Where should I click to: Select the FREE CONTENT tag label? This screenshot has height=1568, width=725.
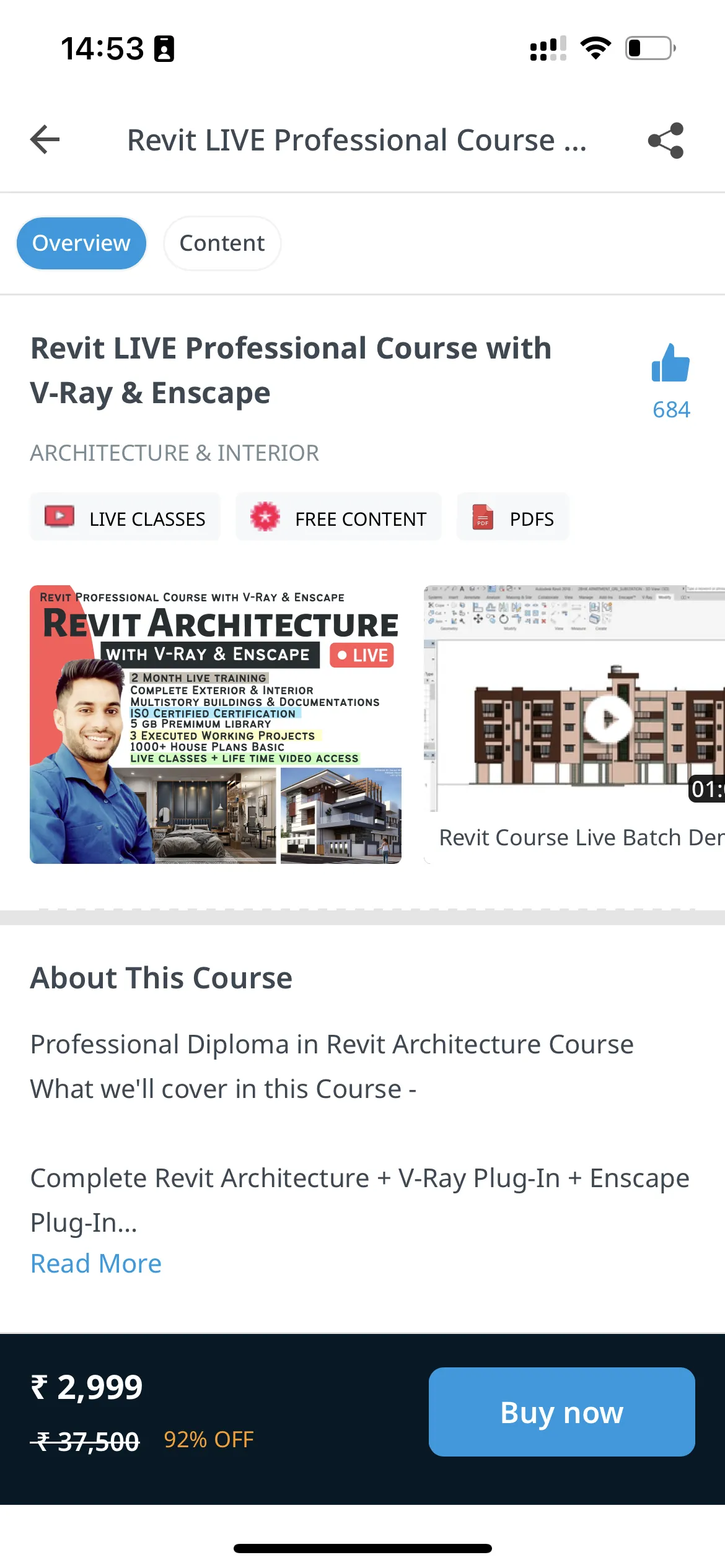click(x=361, y=519)
